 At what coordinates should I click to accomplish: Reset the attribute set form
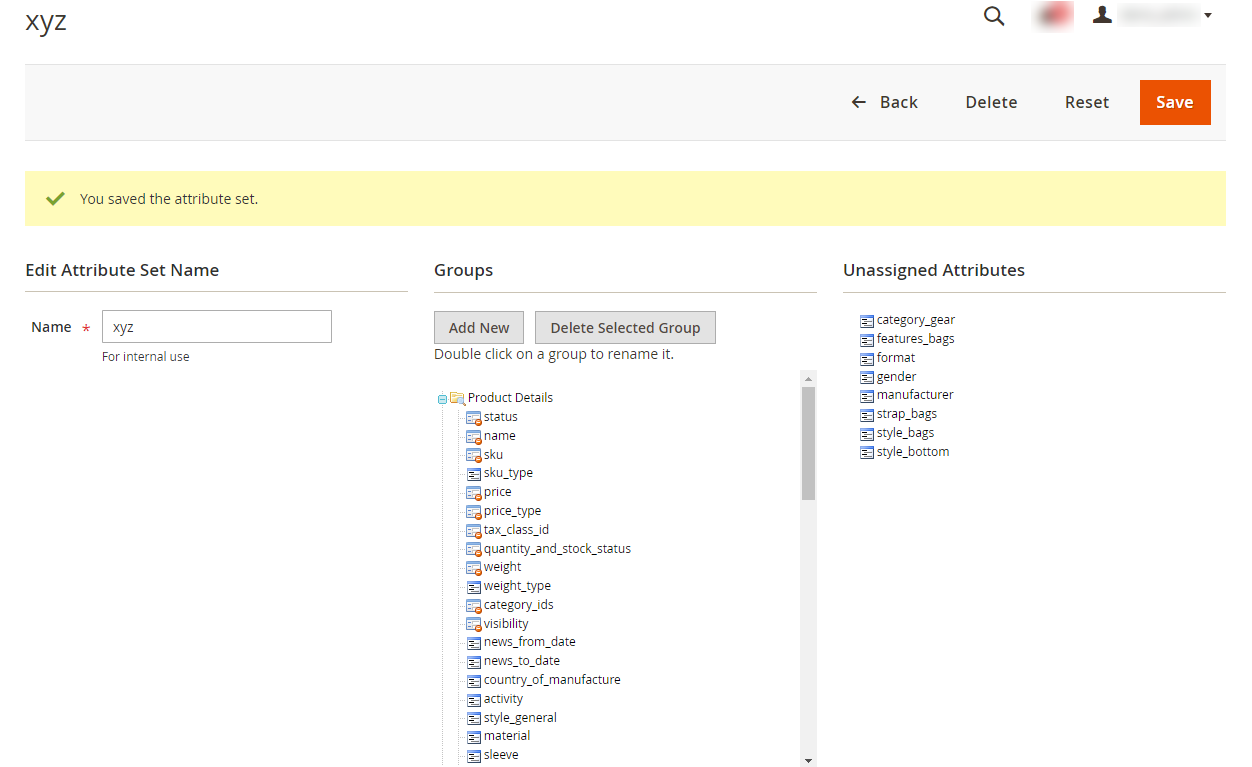pyautogui.click(x=1086, y=102)
